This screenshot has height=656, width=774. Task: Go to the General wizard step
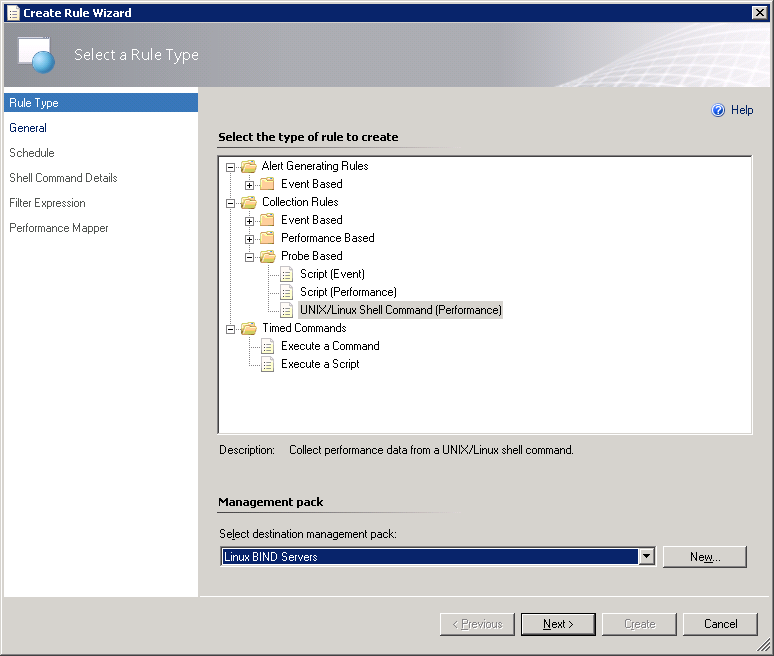click(x=28, y=128)
